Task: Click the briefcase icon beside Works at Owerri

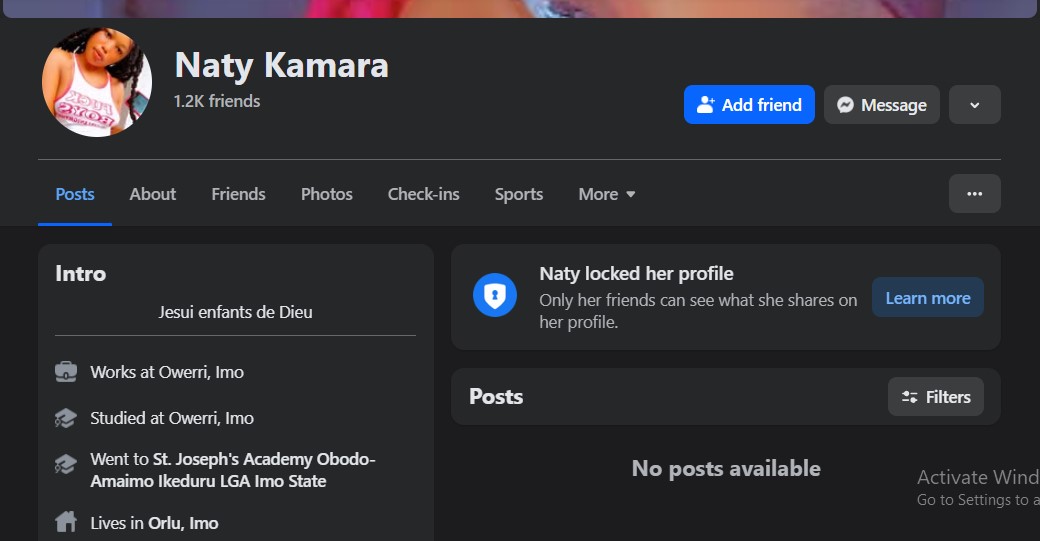Action: point(66,372)
